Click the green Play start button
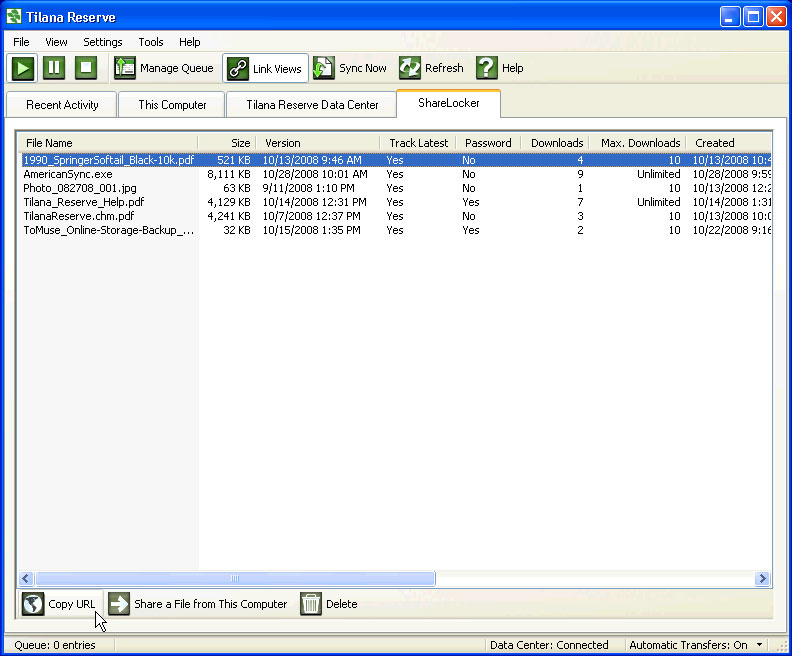 pos(23,69)
